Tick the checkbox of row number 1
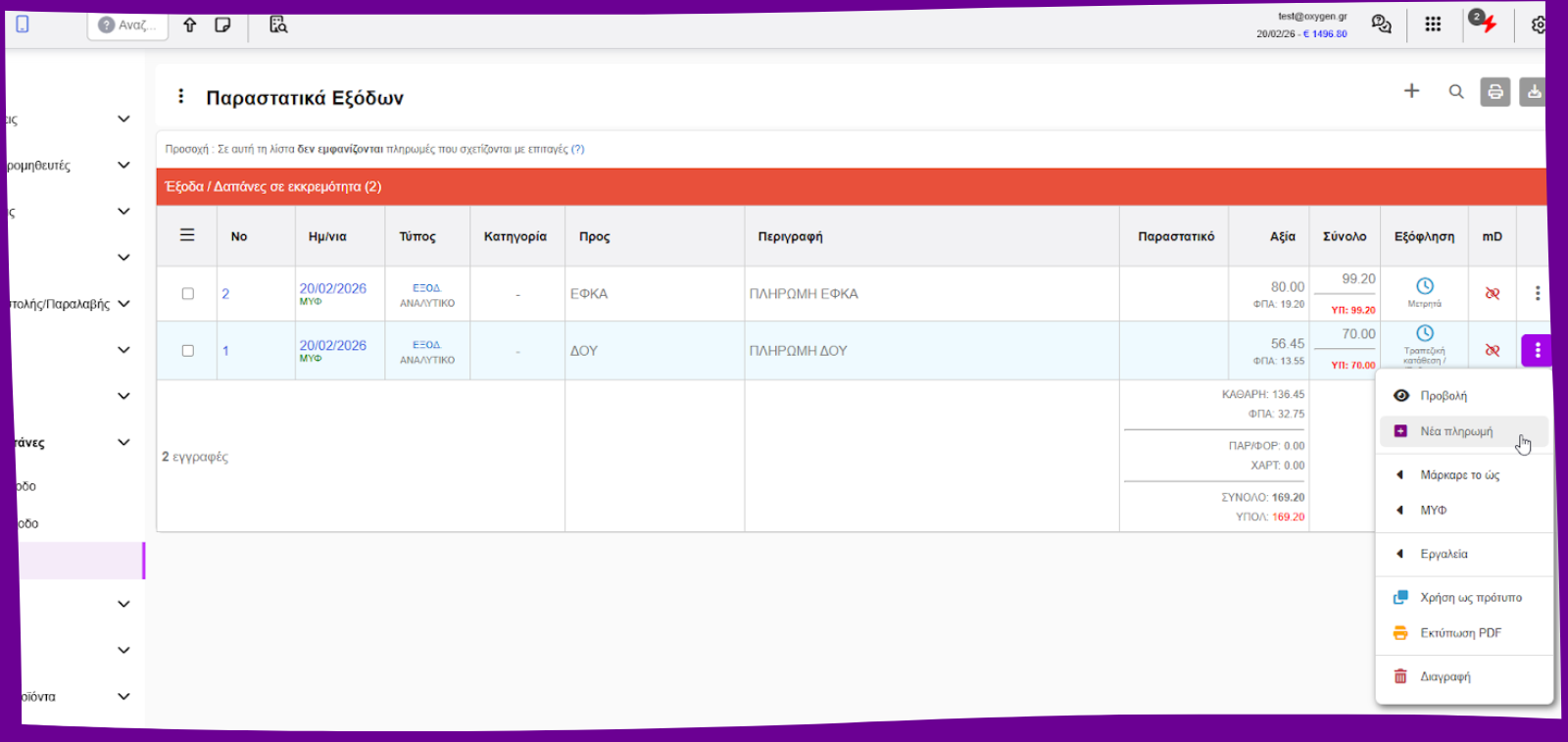Viewport: 1568px width, 742px height. tap(187, 350)
